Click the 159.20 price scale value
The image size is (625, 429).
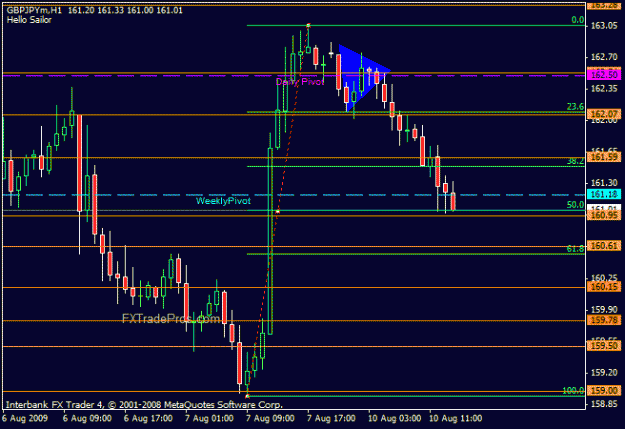[x=604, y=372]
